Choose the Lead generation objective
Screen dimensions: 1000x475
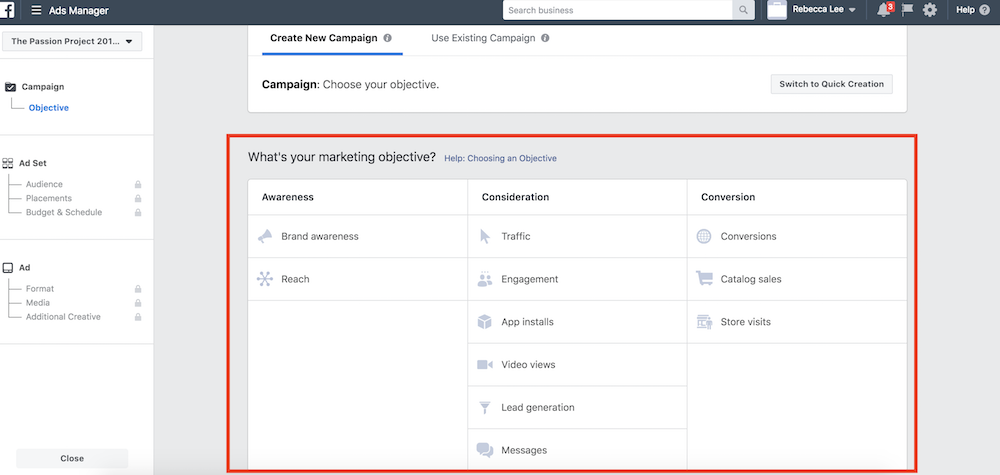click(577, 407)
